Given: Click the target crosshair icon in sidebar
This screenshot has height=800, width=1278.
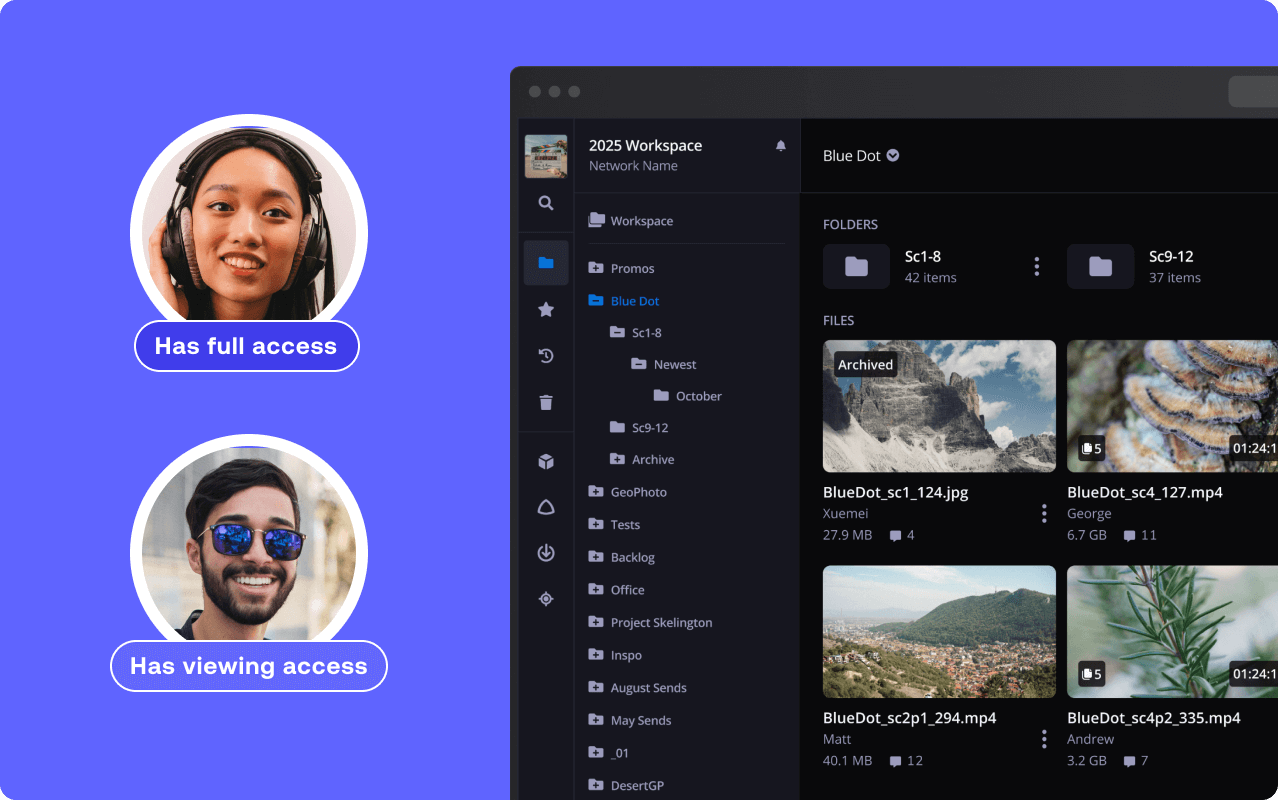Looking at the screenshot, I should coord(546,599).
